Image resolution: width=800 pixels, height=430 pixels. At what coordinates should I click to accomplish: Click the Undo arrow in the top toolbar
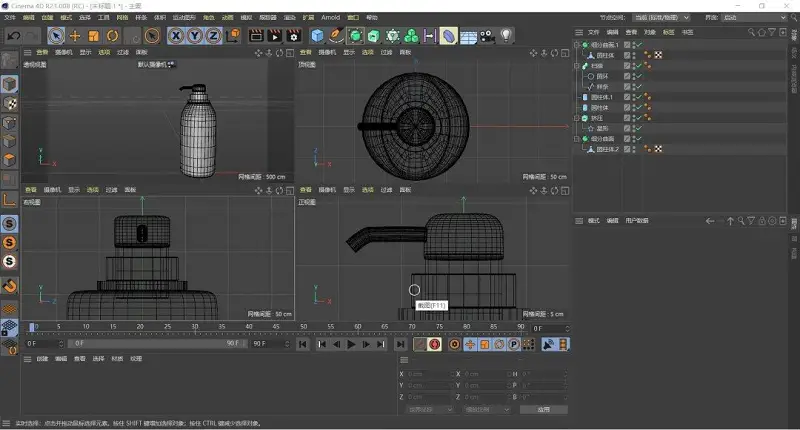[14, 36]
